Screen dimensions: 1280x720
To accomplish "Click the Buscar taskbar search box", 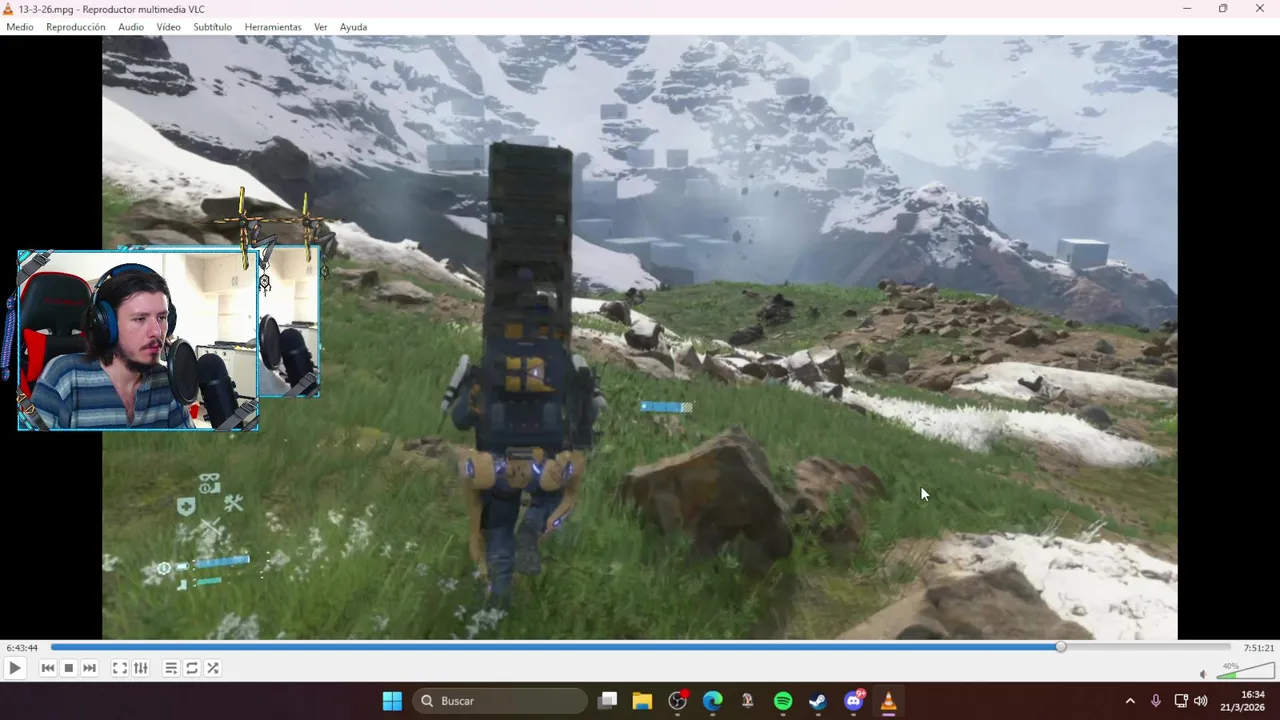I will (x=500, y=701).
